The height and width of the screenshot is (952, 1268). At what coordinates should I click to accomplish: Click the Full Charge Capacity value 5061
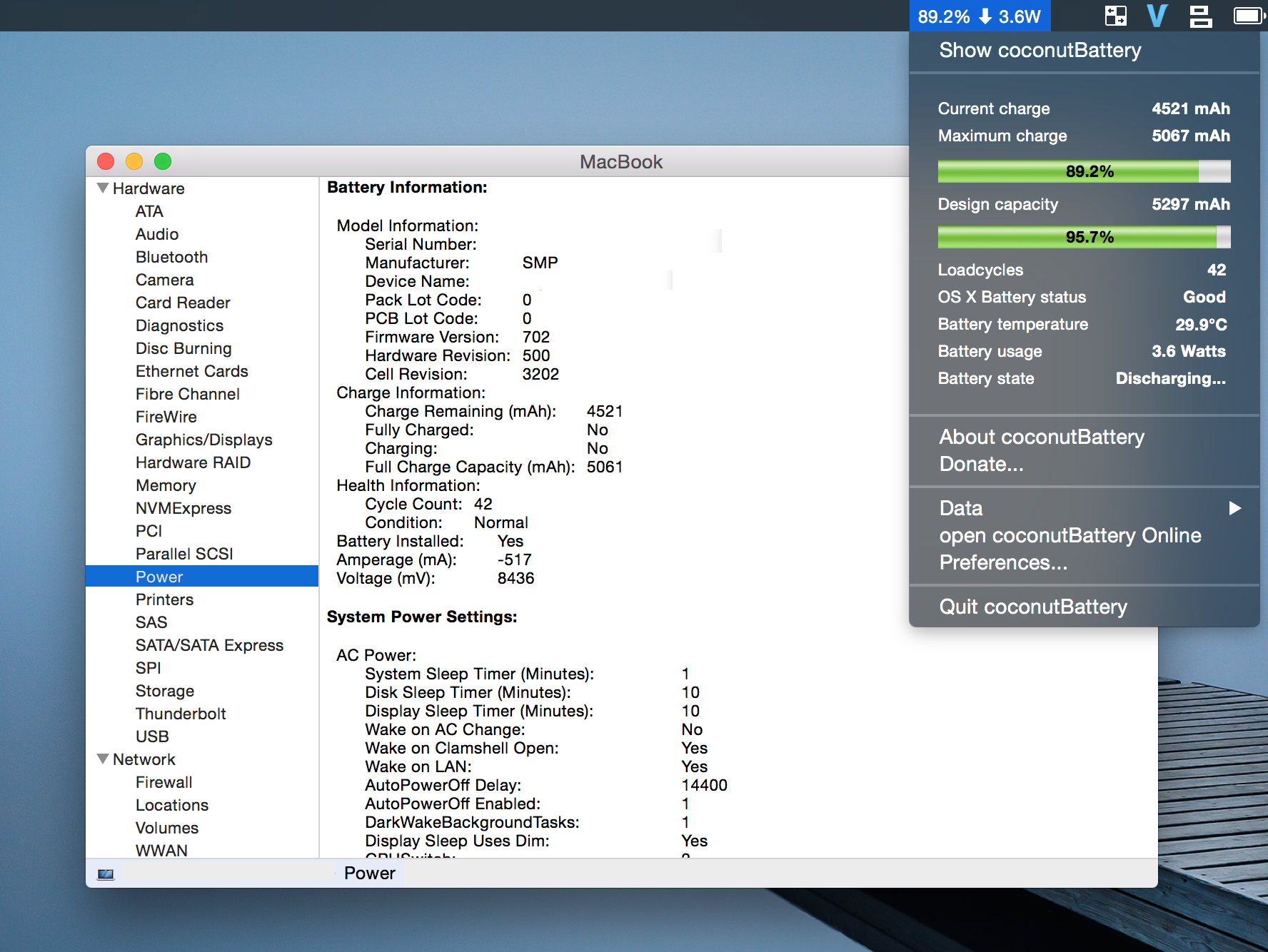(x=605, y=467)
